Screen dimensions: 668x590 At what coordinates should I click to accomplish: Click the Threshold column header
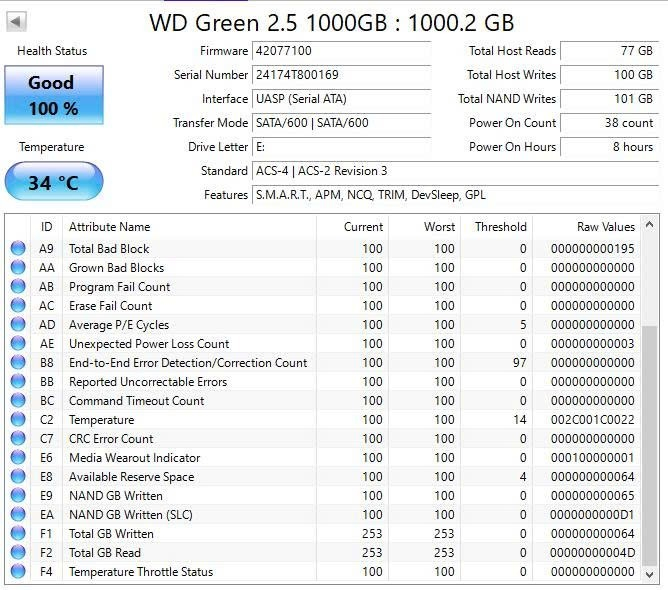coord(496,227)
